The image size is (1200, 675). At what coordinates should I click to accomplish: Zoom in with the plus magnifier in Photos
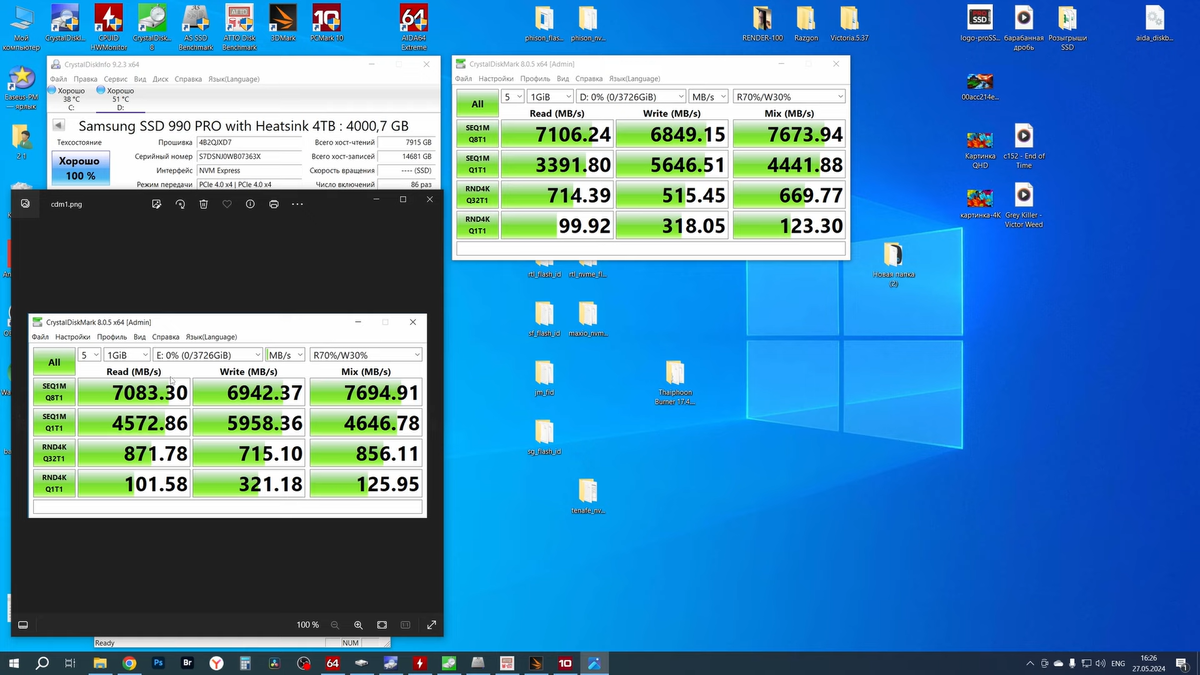[358, 625]
